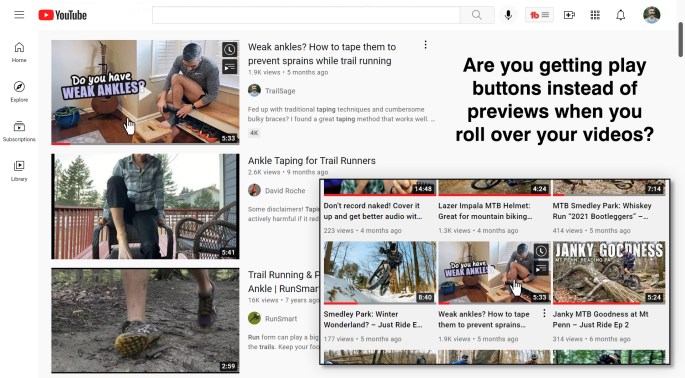Open more options on inset Weak ankles
This screenshot has height=378, width=685.
point(544,313)
